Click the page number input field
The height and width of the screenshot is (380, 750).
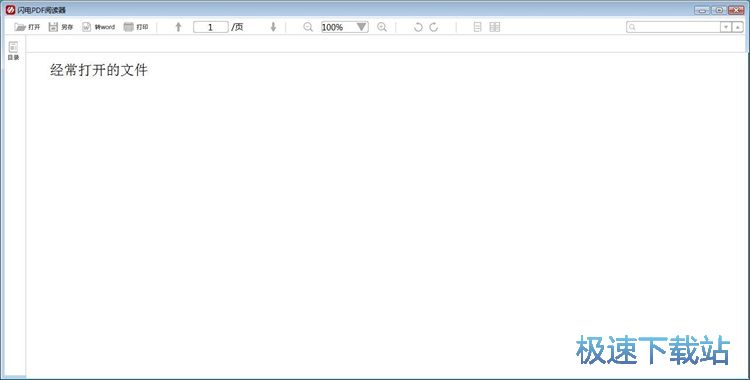pos(210,27)
